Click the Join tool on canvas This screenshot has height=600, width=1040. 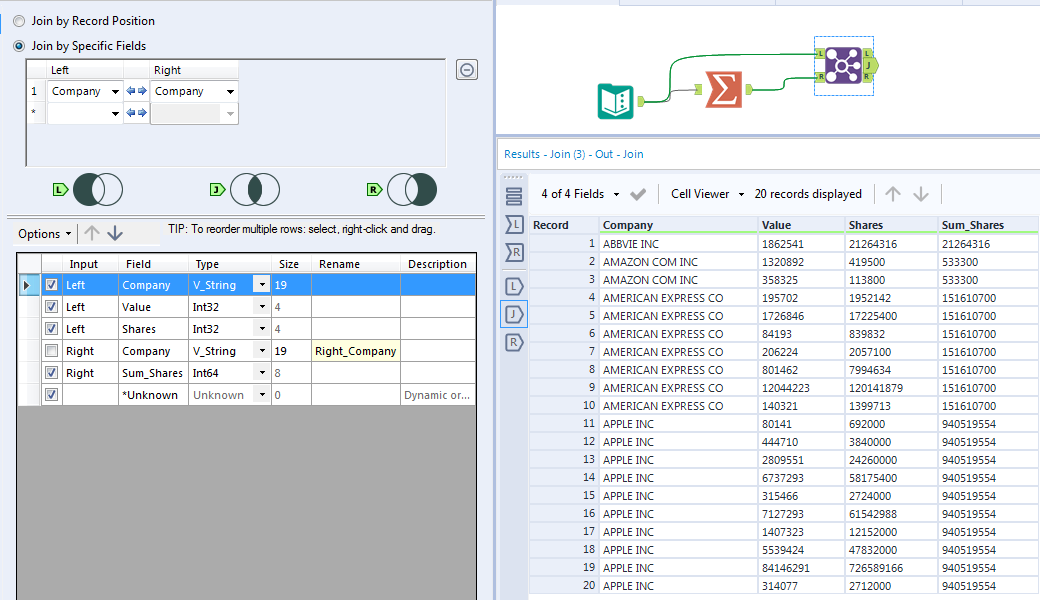(x=844, y=67)
